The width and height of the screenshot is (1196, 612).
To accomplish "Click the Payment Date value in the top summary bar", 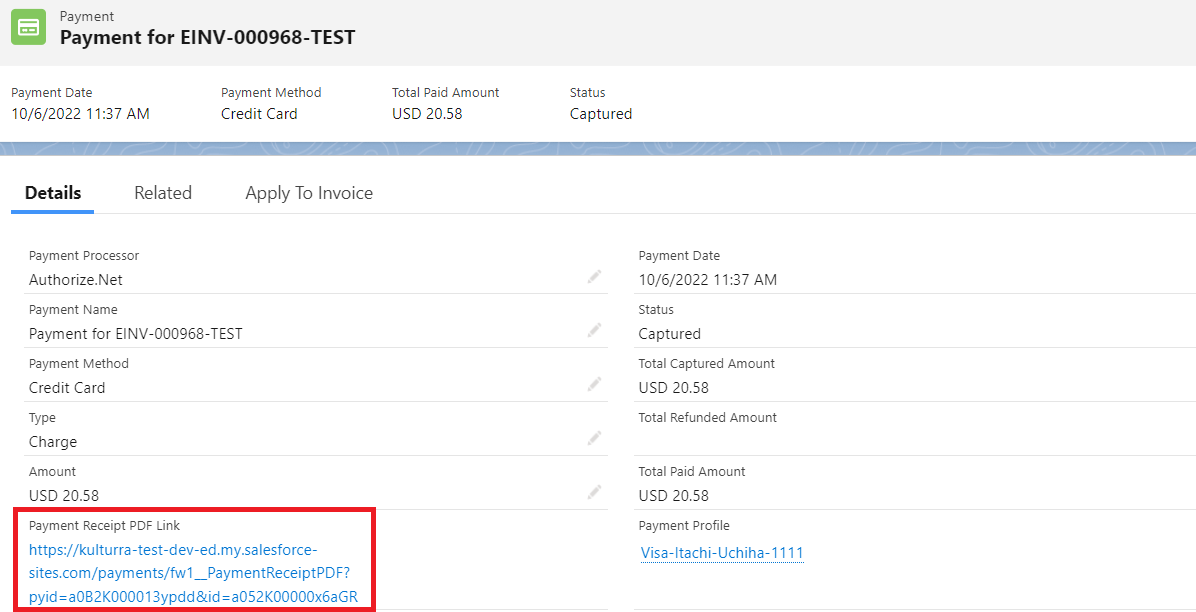I will click(80, 114).
